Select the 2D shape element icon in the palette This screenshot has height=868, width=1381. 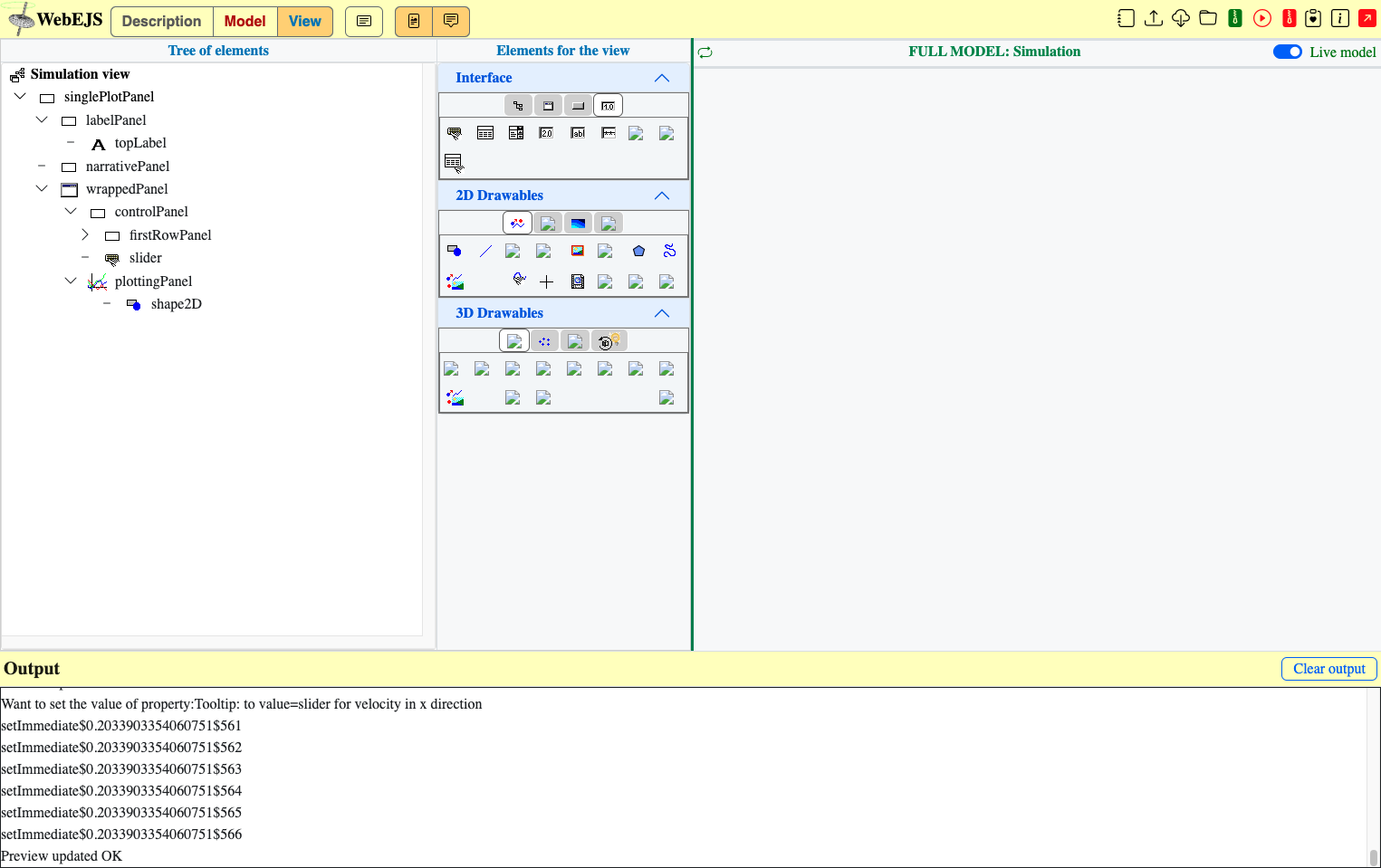455,251
